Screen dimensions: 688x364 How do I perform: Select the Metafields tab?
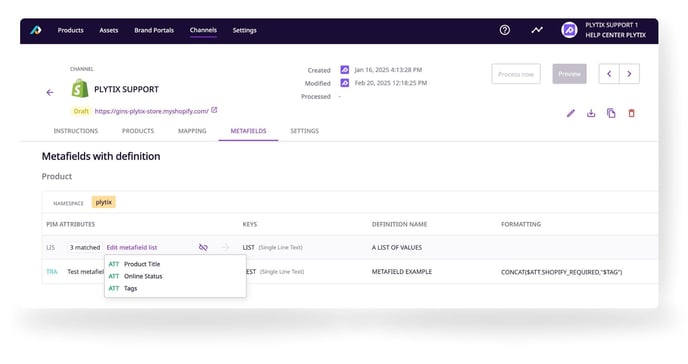pyautogui.click(x=248, y=131)
